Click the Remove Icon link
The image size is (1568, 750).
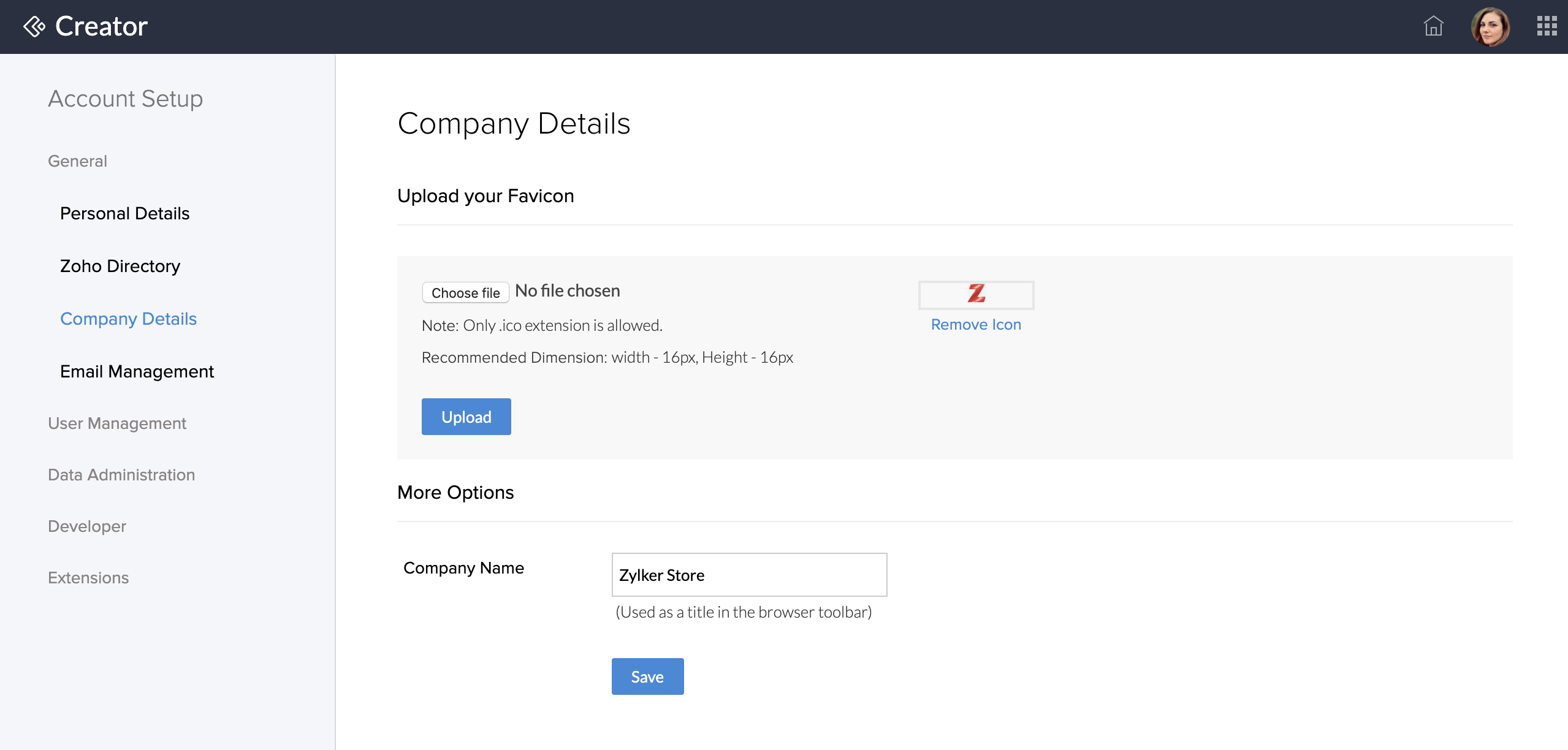976,325
